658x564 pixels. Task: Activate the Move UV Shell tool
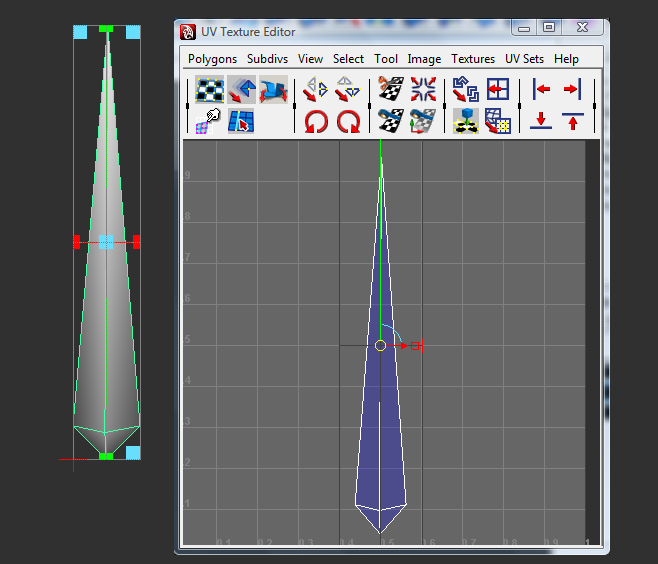click(241, 90)
